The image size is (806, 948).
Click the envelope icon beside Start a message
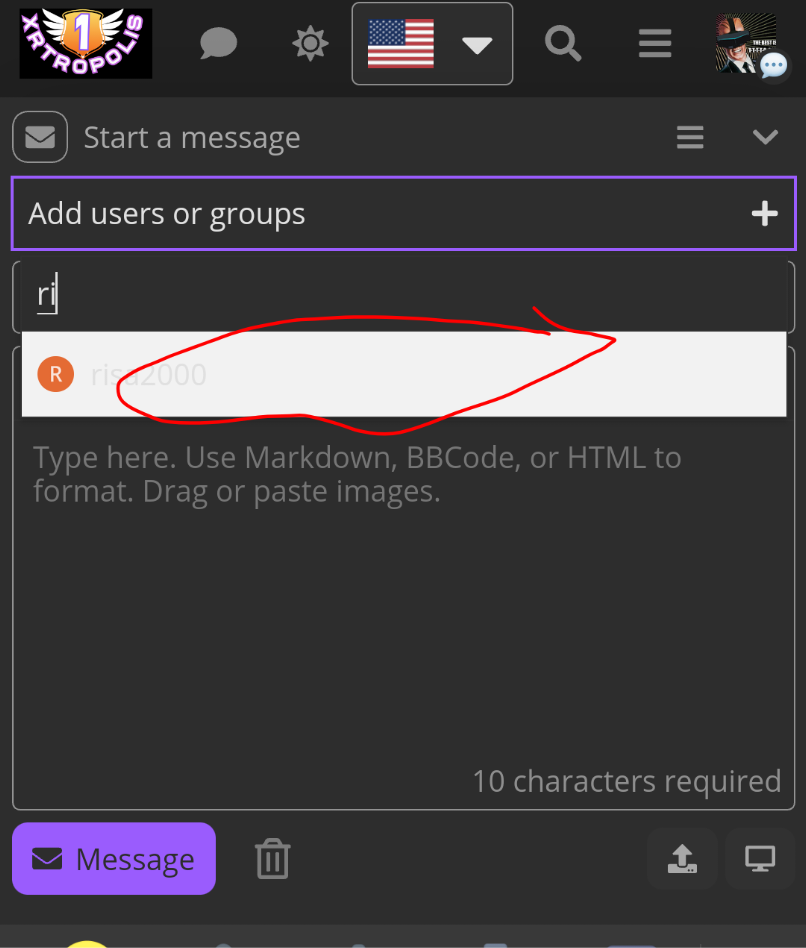click(x=40, y=137)
